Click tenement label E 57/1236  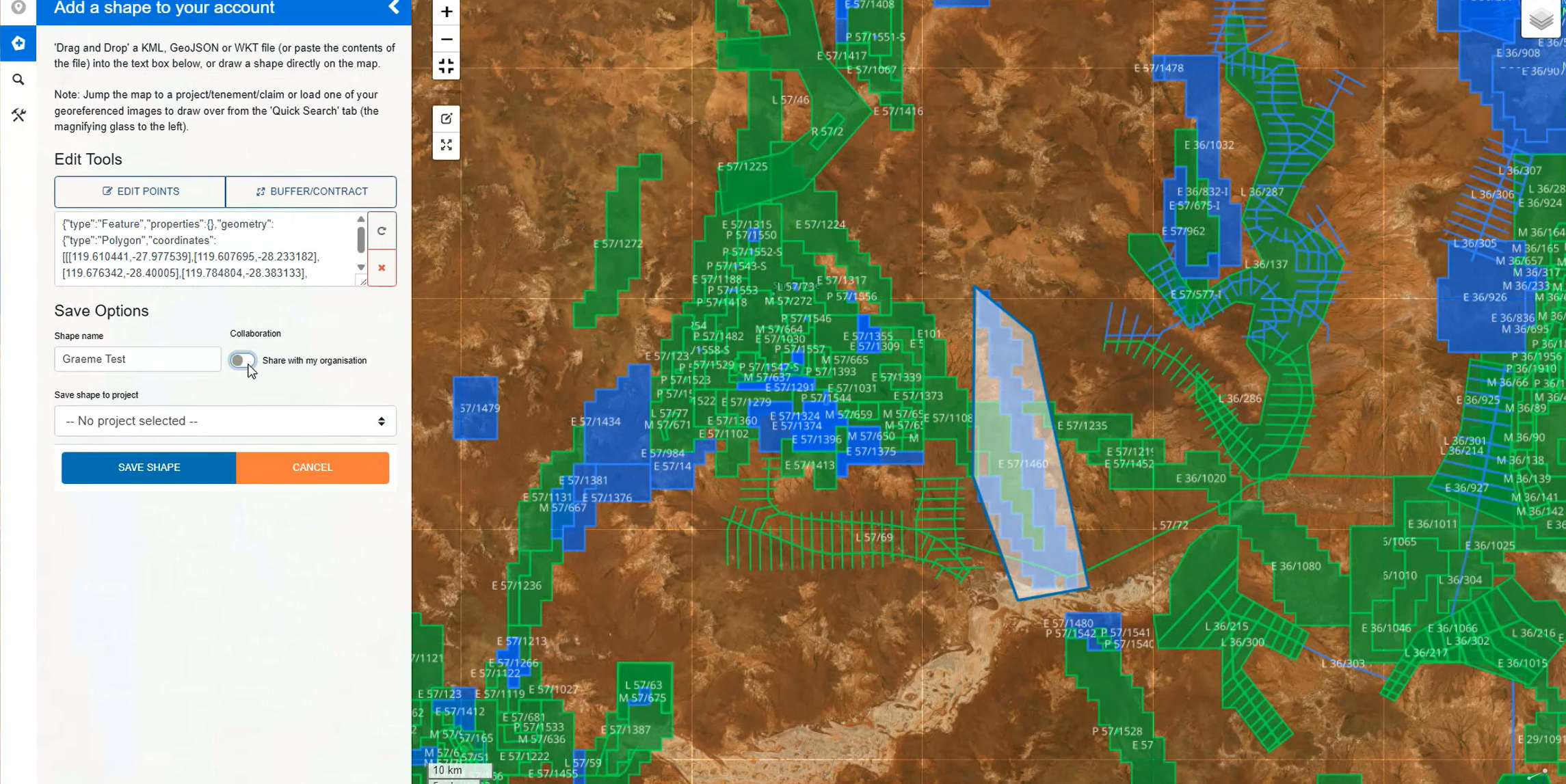pos(516,586)
